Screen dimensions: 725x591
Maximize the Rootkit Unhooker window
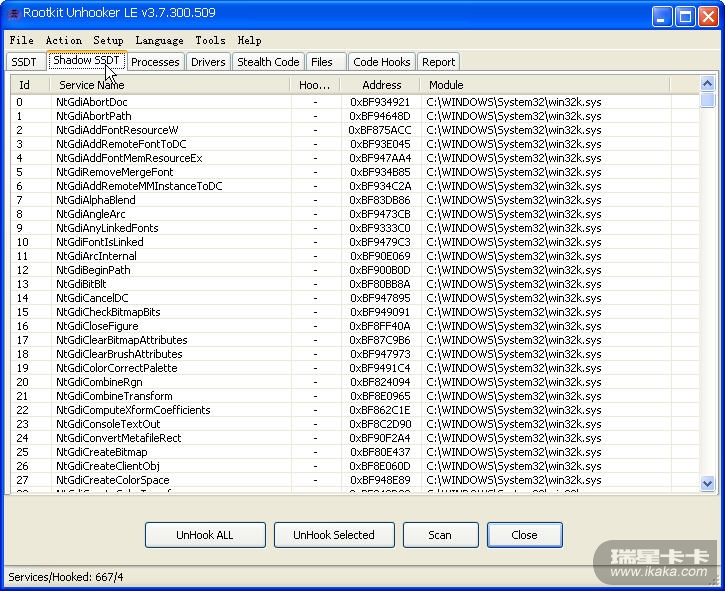(x=685, y=17)
